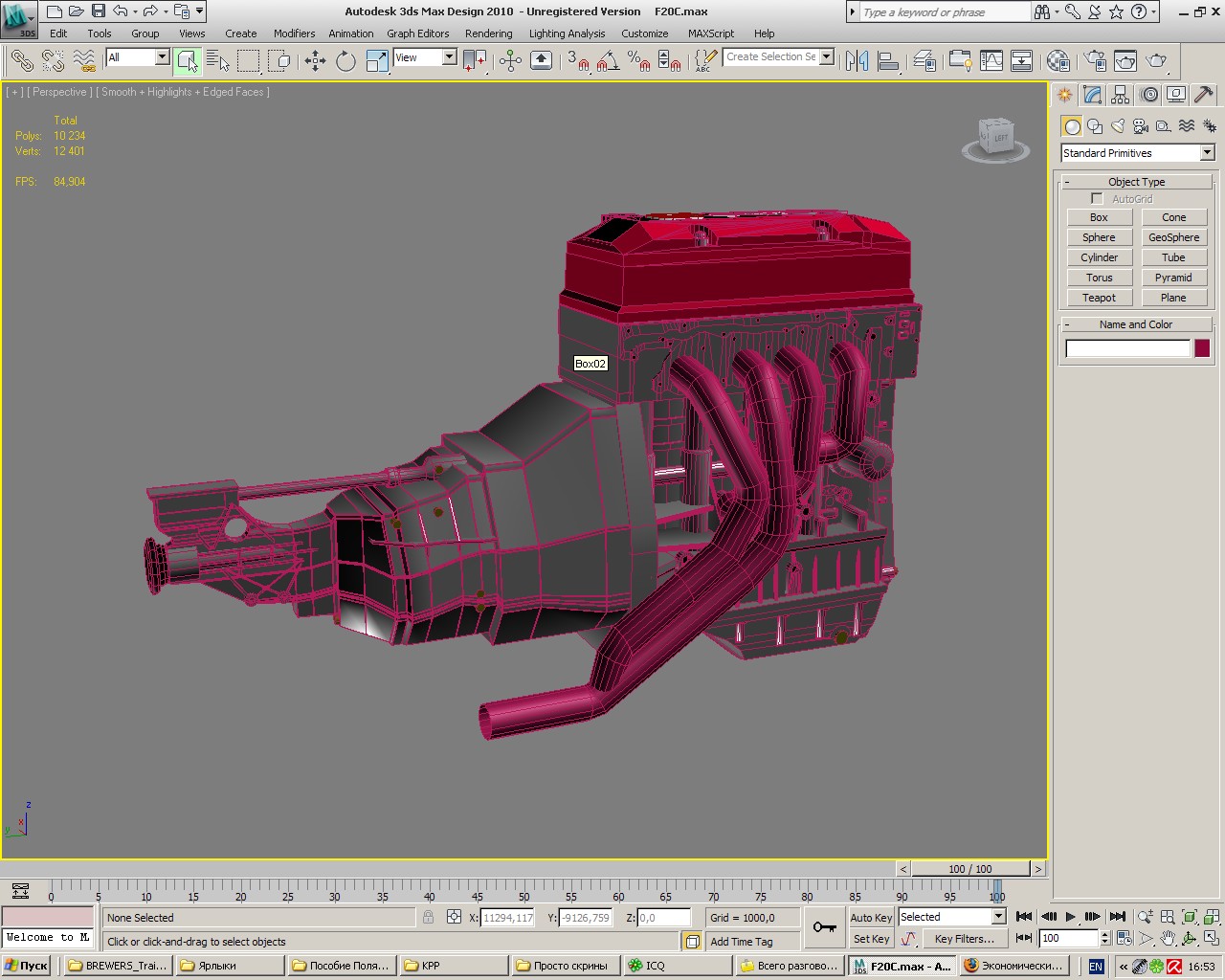Open the Modifiers menu
The width and height of the screenshot is (1225, 980).
pyautogui.click(x=294, y=33)
